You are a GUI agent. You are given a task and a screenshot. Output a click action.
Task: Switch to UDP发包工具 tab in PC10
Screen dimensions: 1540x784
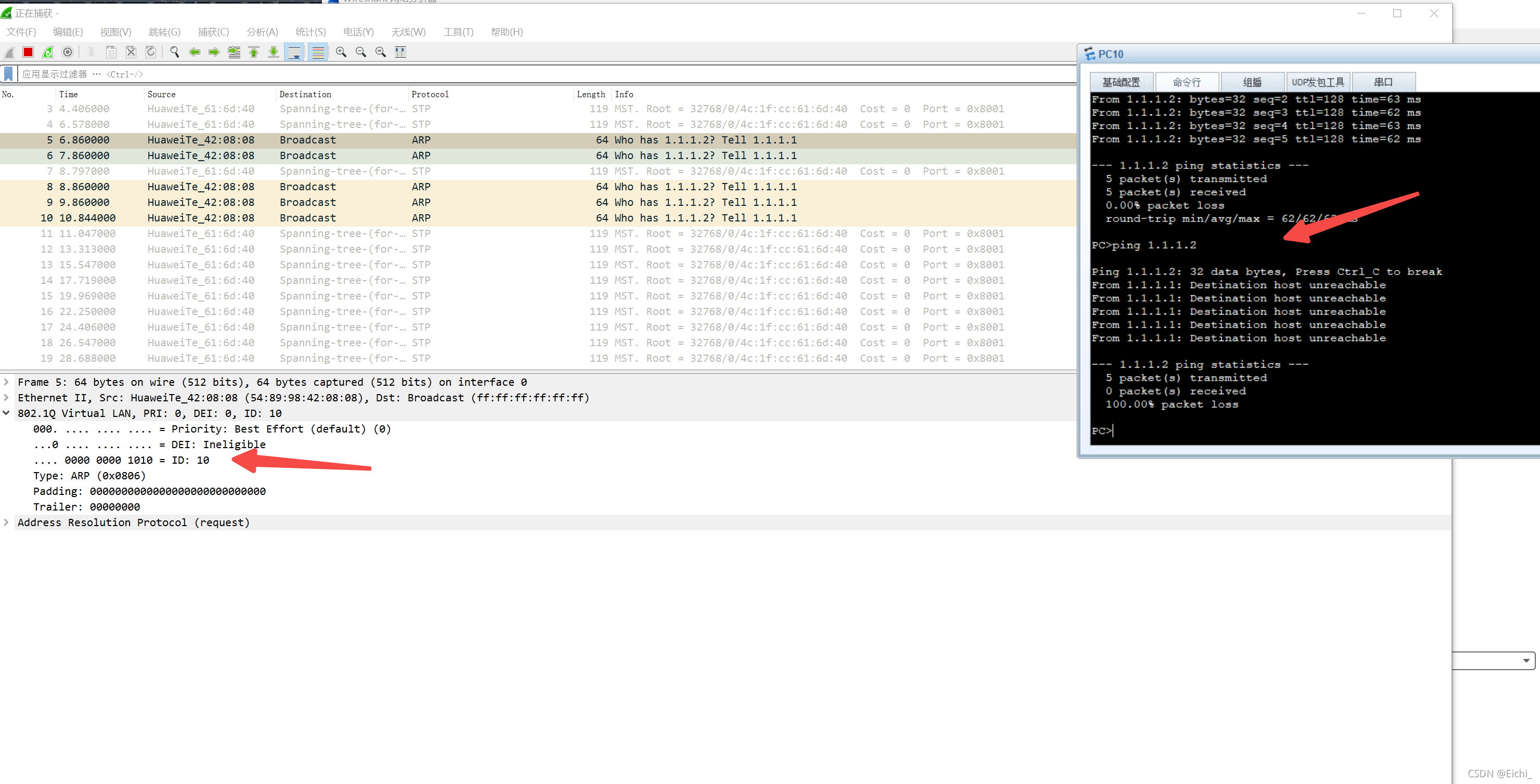pos(1318,82)
